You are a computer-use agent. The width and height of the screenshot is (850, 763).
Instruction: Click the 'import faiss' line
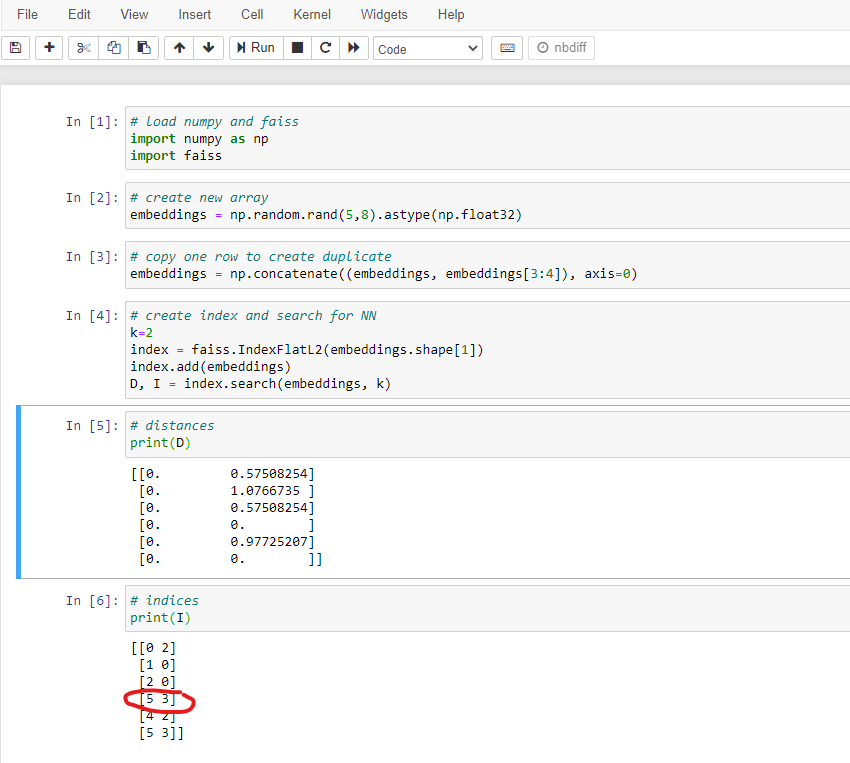point(176,156)
